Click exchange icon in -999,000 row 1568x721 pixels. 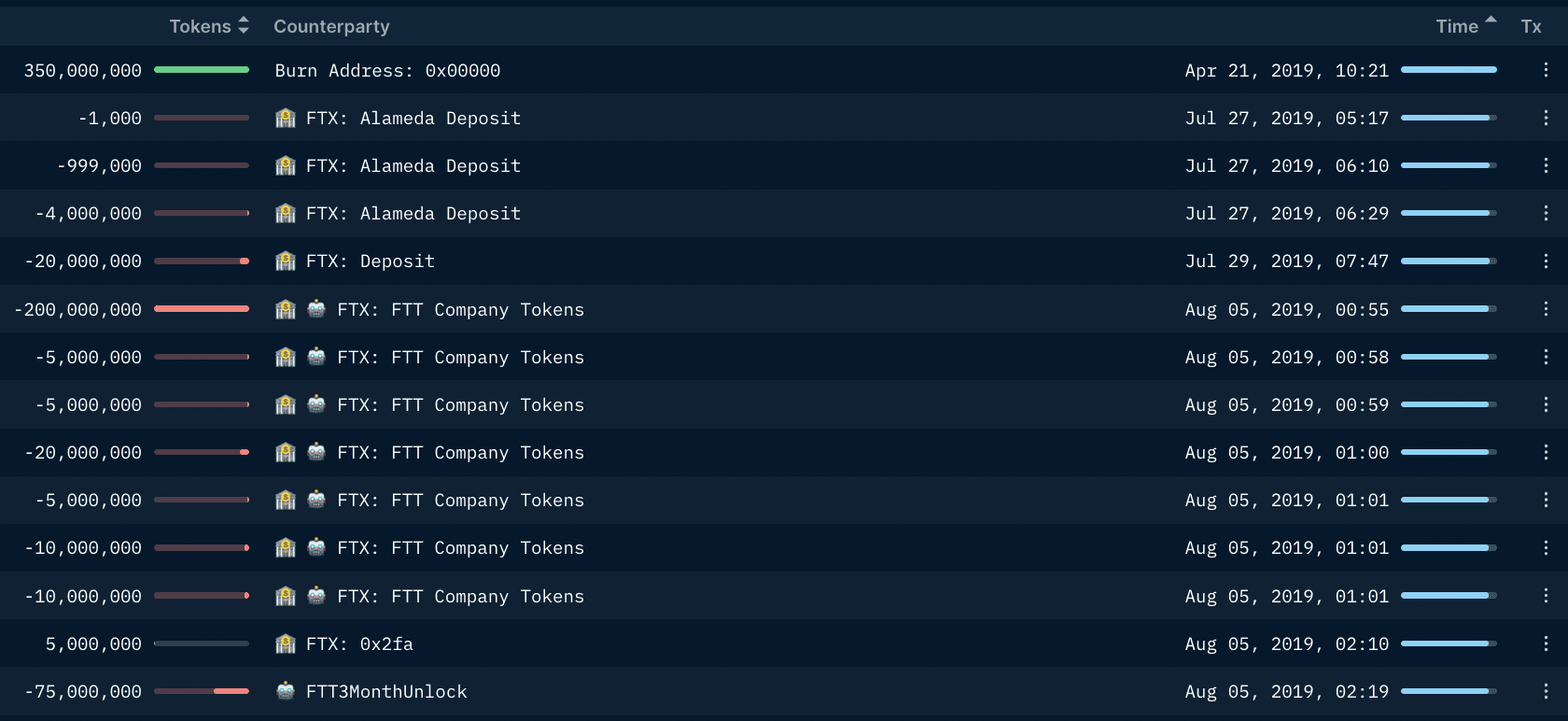point(286,165)
